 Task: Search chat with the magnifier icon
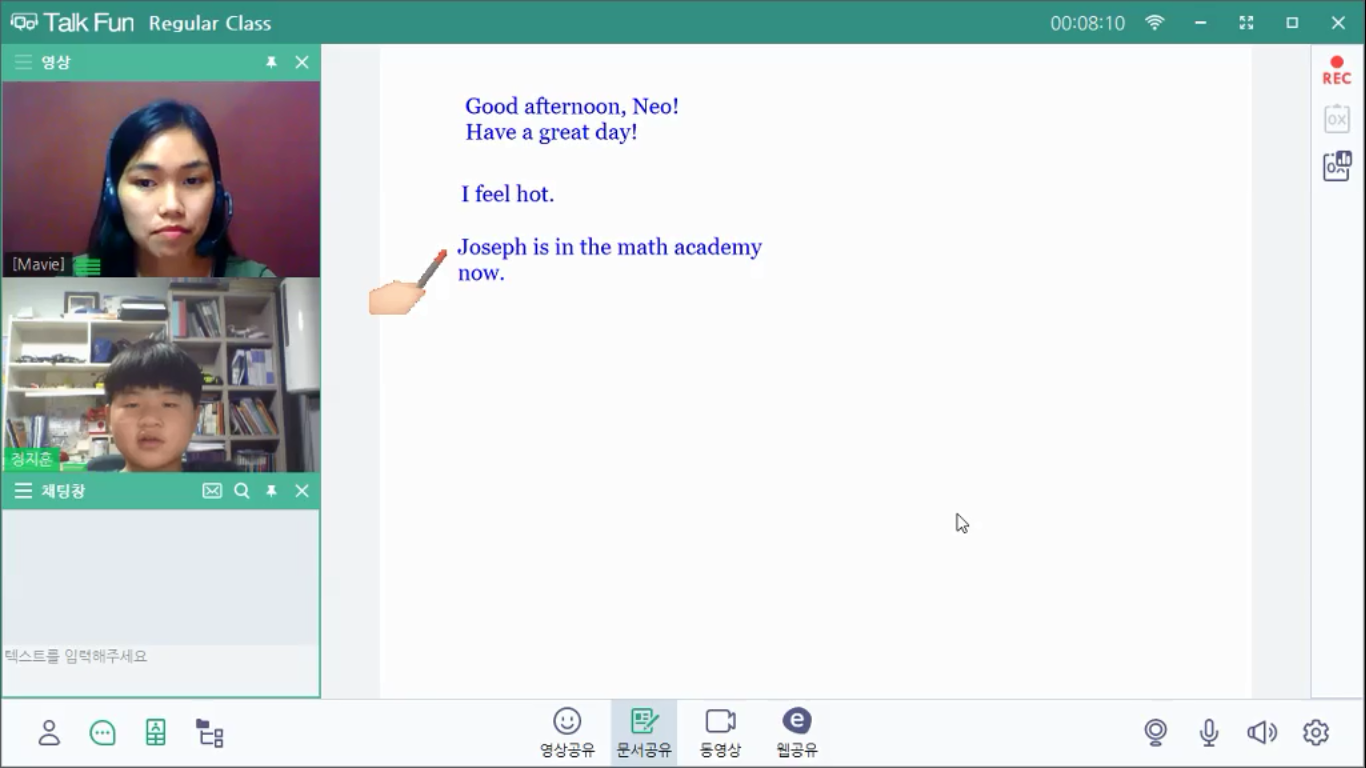click(242, 491)
